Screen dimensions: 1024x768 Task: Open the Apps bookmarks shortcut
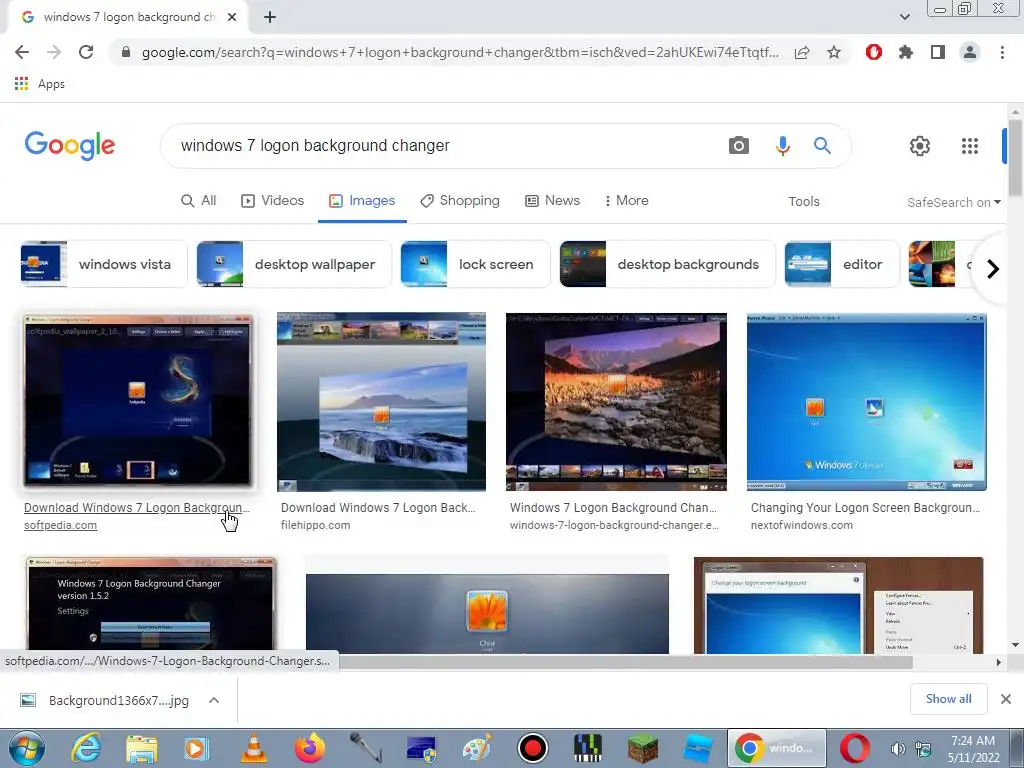point(40,84)
